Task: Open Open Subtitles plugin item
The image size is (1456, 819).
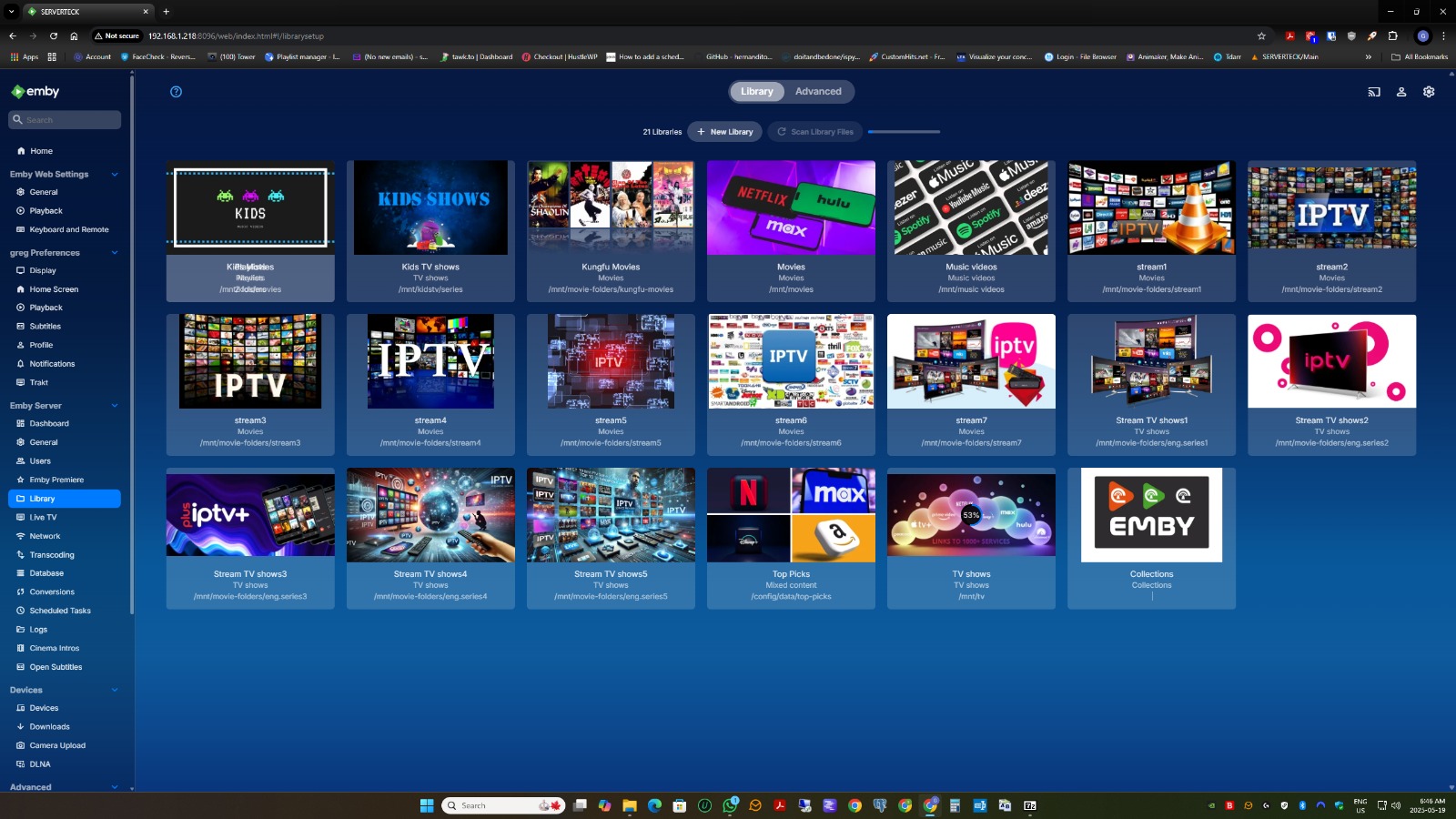Action: 65,667
